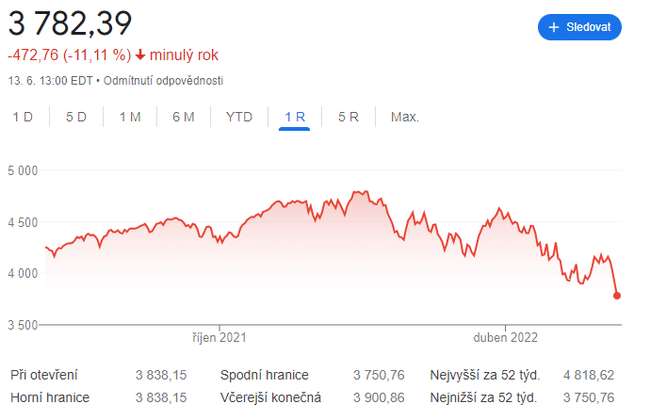Viewport: 650px width, 418px height.
Task: Select the active 1 R tab
Action: click(295, 117)
